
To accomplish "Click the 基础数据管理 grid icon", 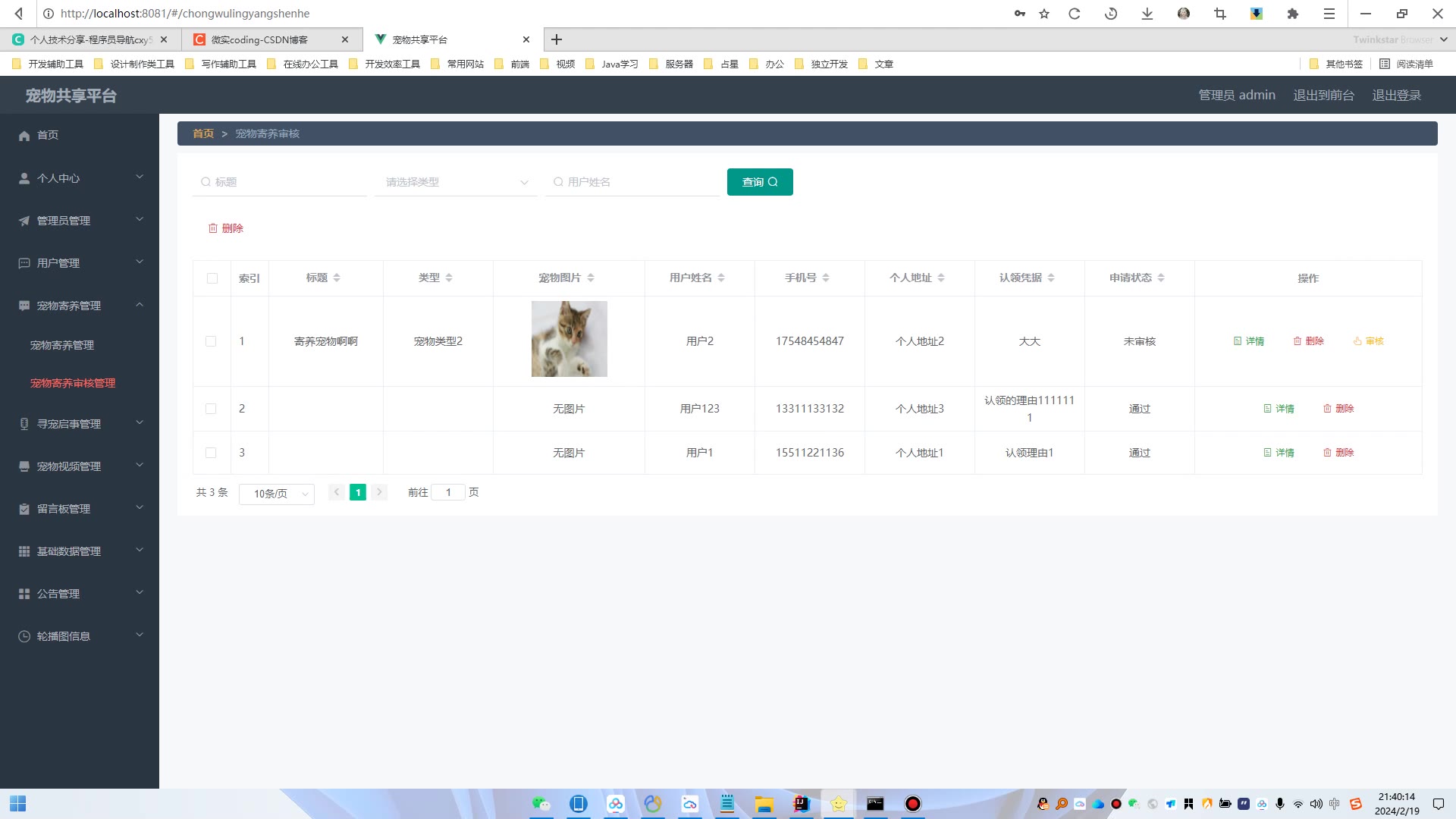I will [x=24, y=551].
